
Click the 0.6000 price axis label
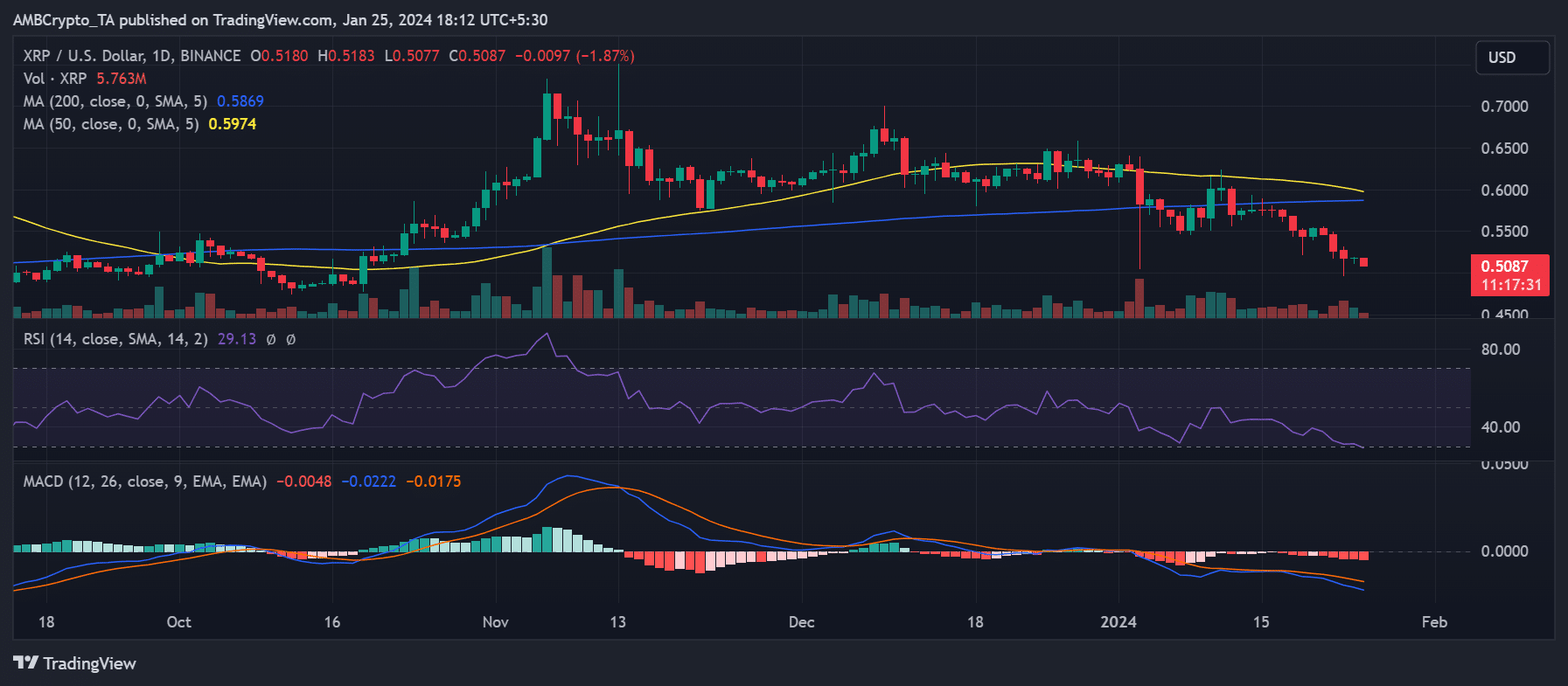coord(1505,191)
